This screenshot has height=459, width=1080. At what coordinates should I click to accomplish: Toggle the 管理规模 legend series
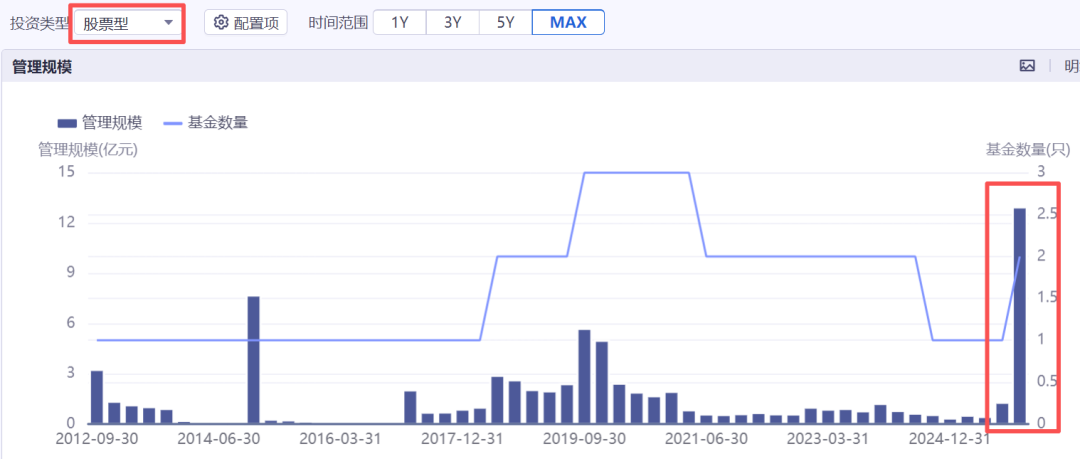[100, 123]
